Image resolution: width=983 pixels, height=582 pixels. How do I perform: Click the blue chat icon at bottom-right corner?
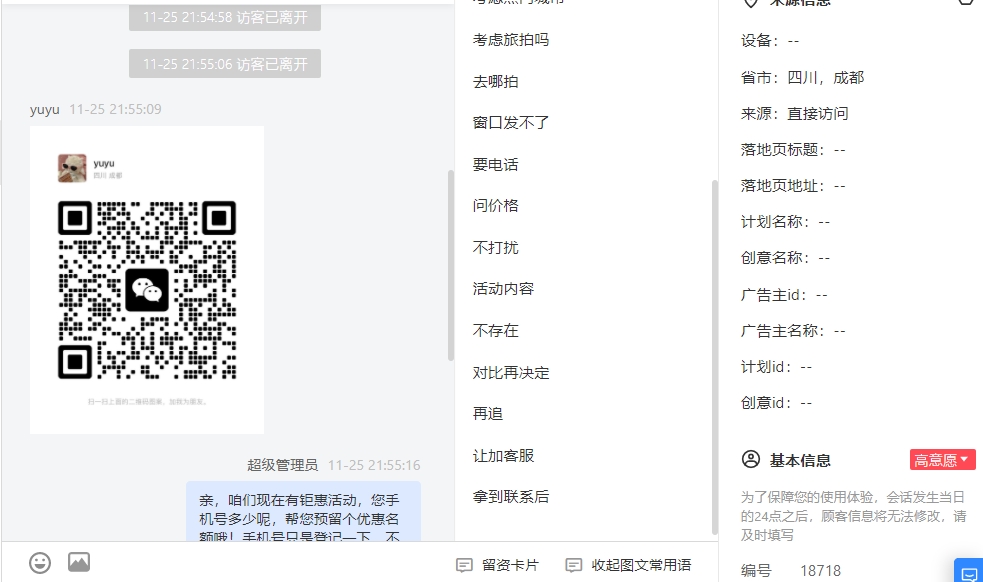point(969,571)
